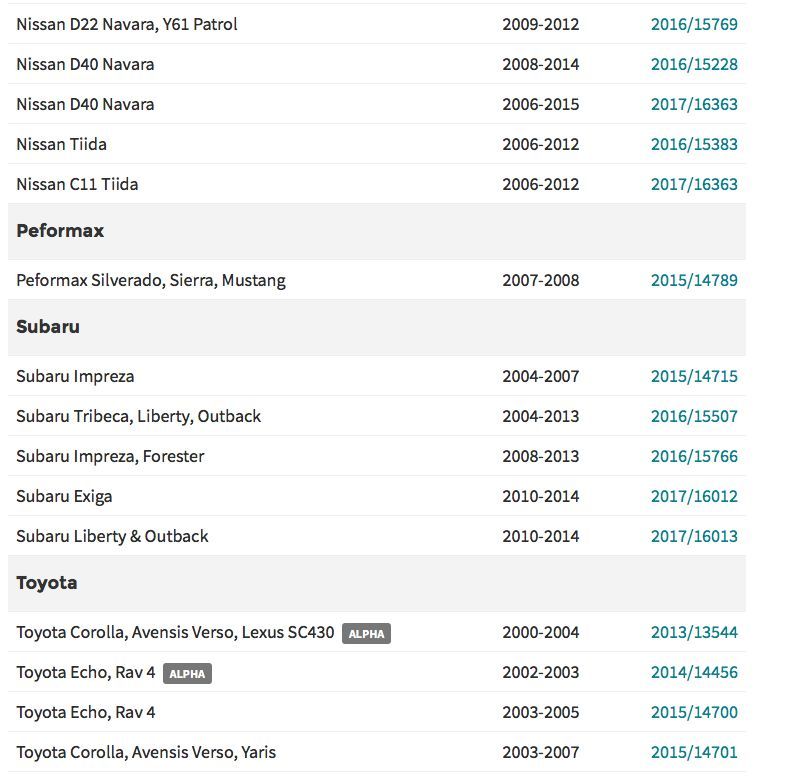The image size is (805, 777).
Task: Open Subaru Exiga recall 2017/16012
Action: pos(694,497)
